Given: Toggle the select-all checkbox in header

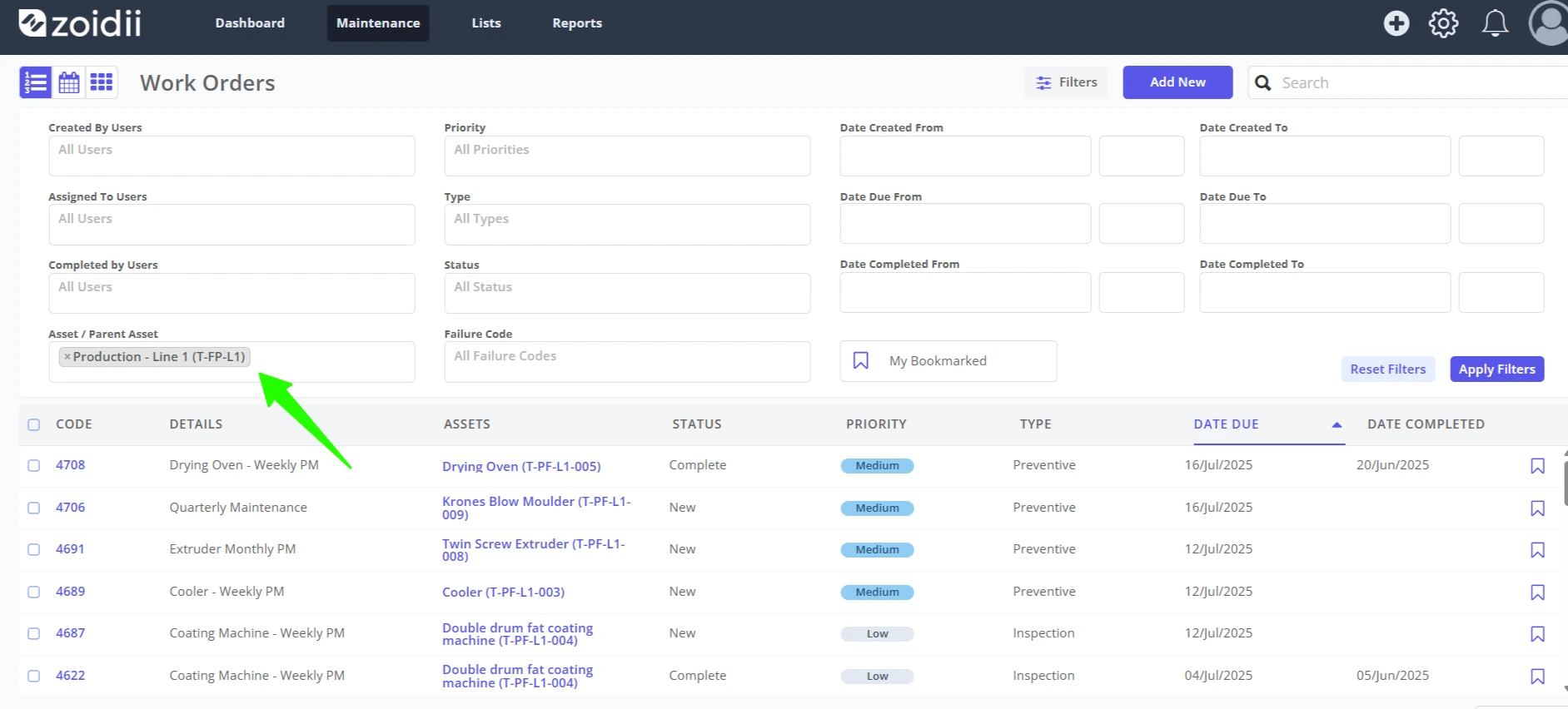Looking at the screenshot, I should tap(34, 424).
